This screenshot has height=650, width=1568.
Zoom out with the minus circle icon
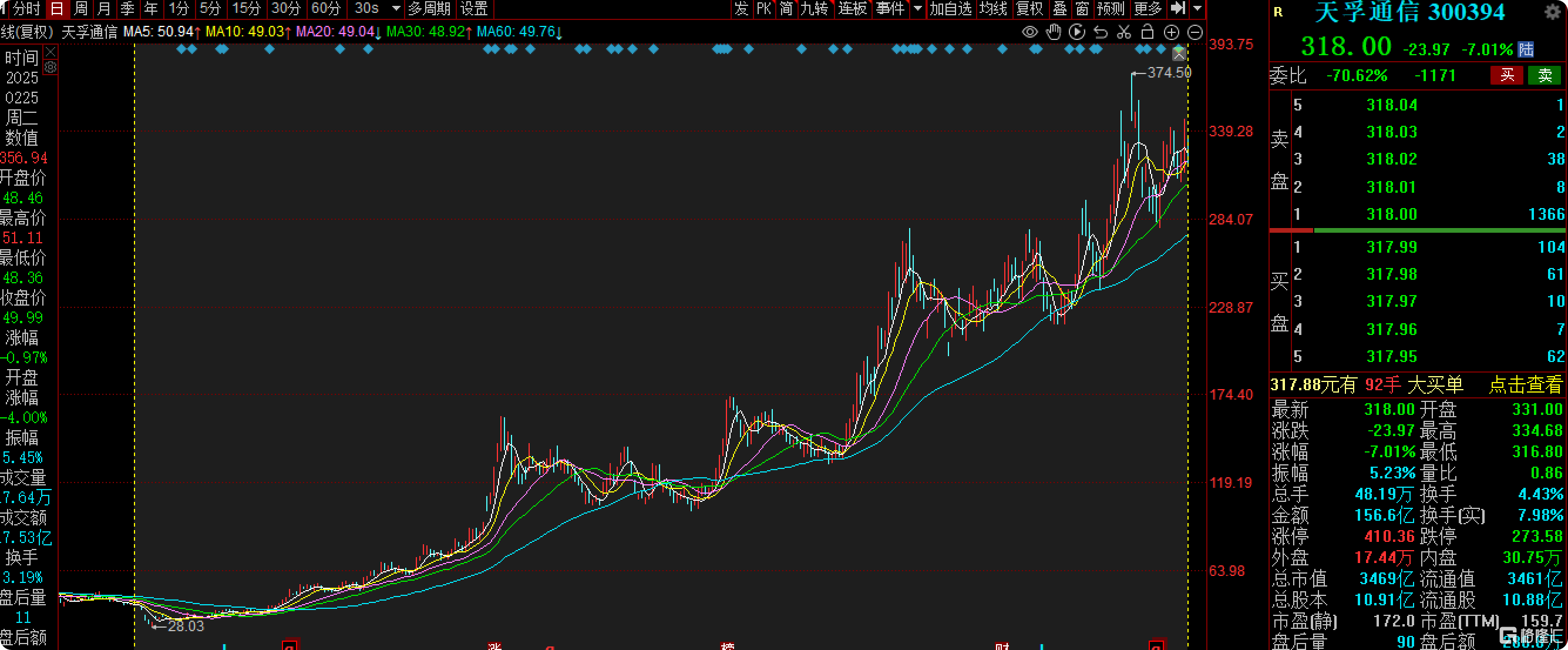click(x=1195, y=32)
